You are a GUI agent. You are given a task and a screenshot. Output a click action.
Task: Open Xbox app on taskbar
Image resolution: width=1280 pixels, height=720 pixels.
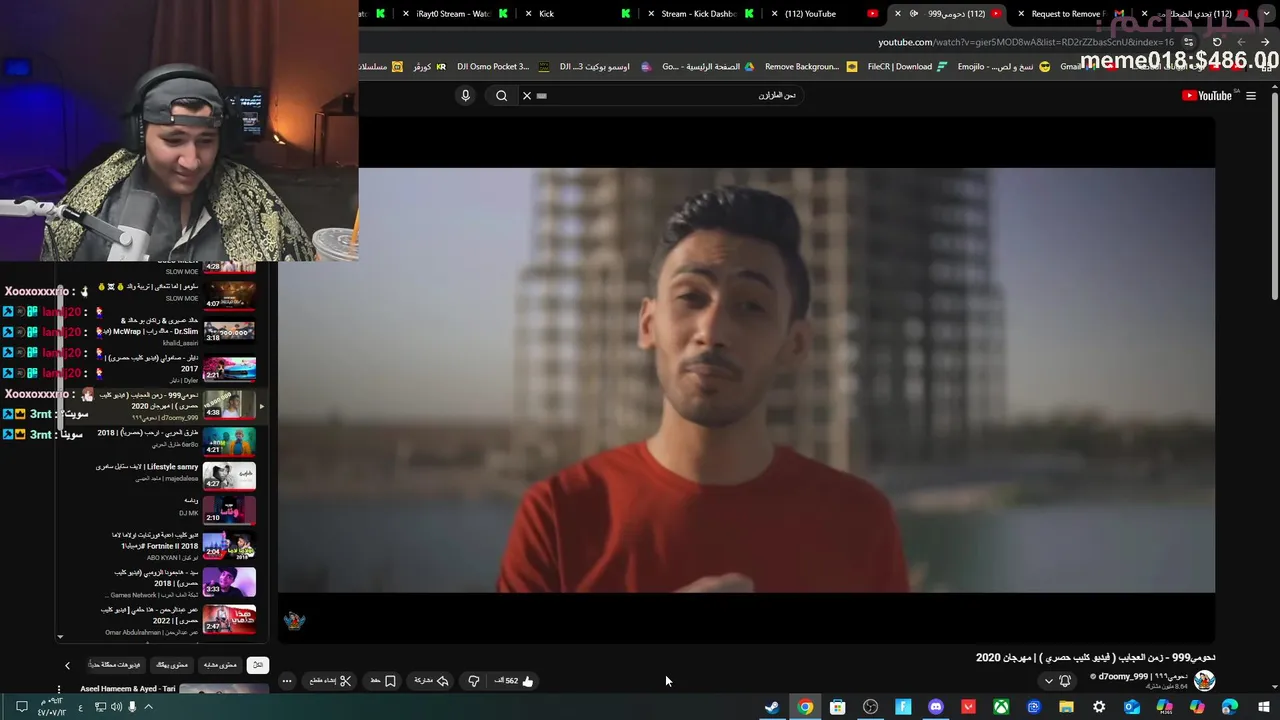coord(1001,707)
